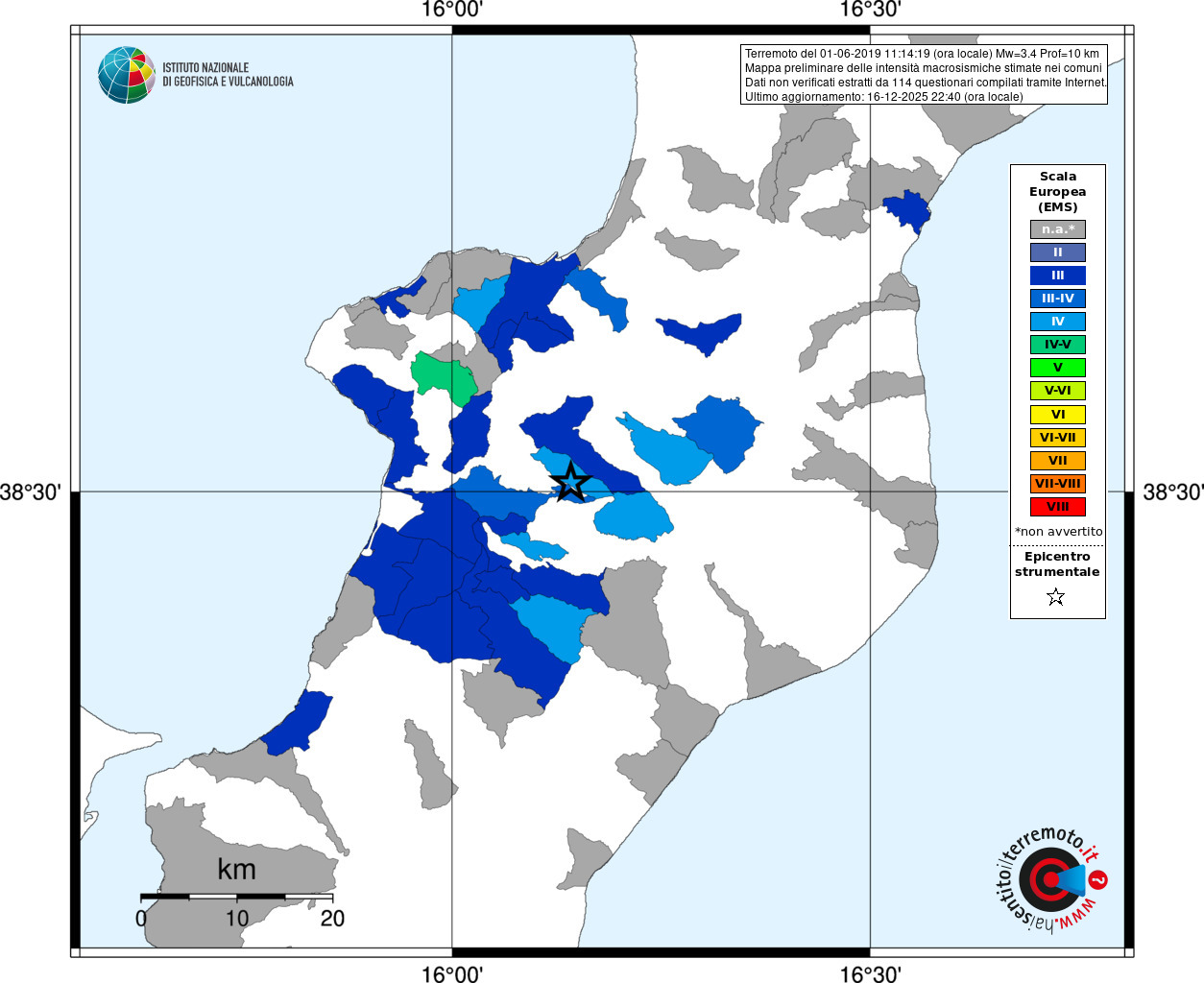Click the '*non avvertito' legend note

pos(1058,531)
